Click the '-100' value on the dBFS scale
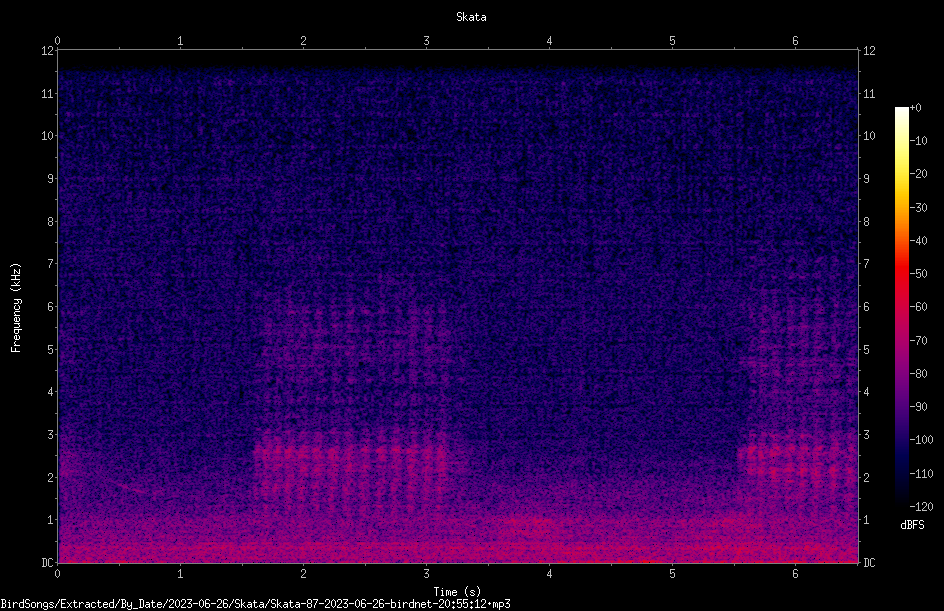This screenshot has width=944, height=611. (921, 440)
